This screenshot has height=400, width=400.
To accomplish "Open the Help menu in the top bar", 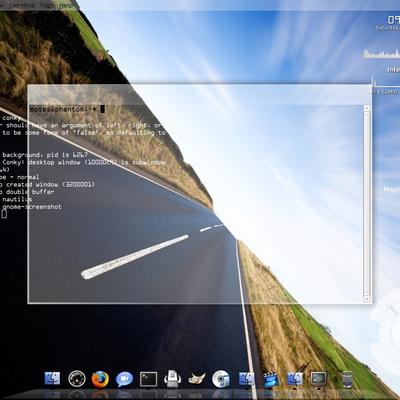I will 65,5.
